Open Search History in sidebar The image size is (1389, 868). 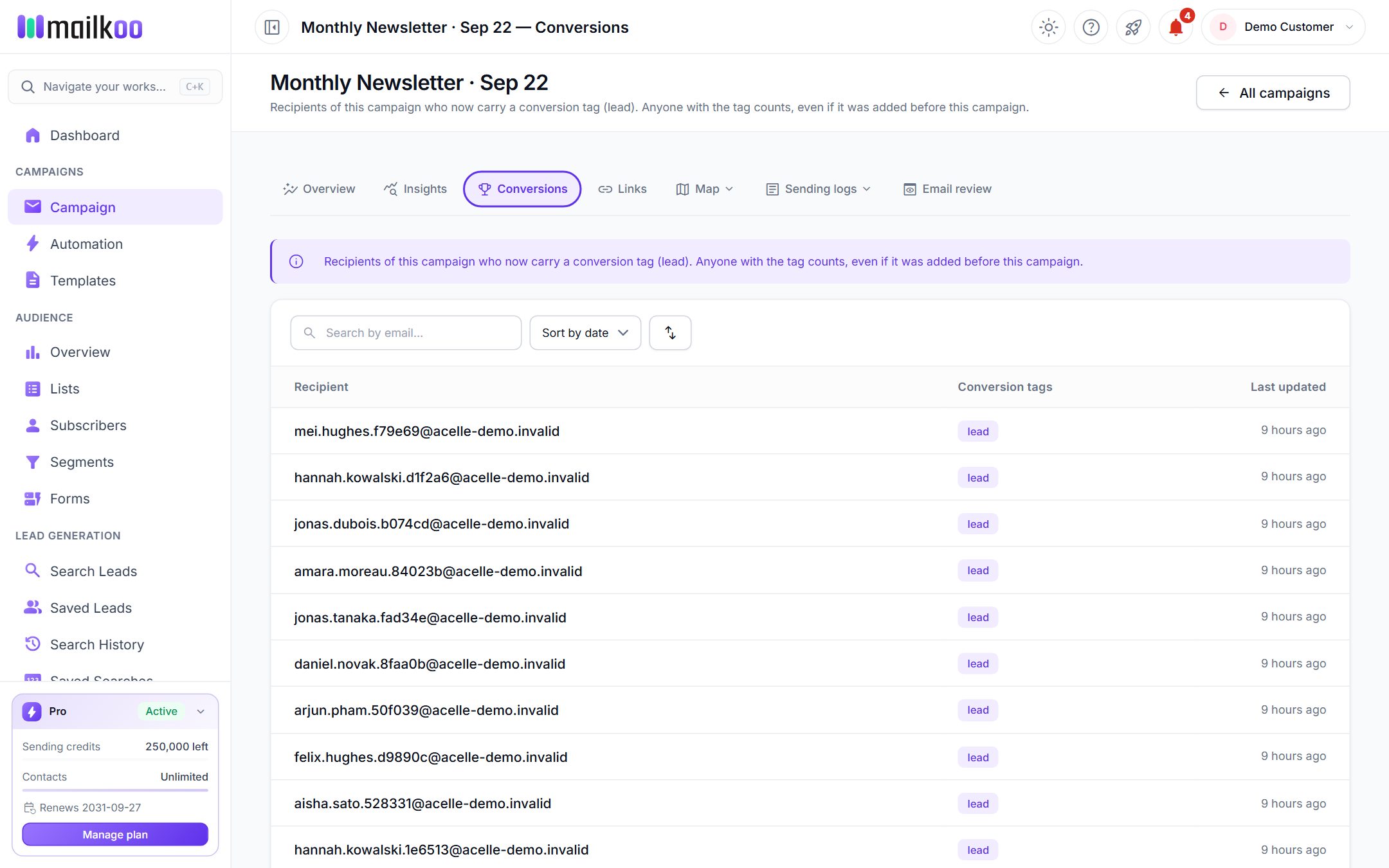pos(115,644)
